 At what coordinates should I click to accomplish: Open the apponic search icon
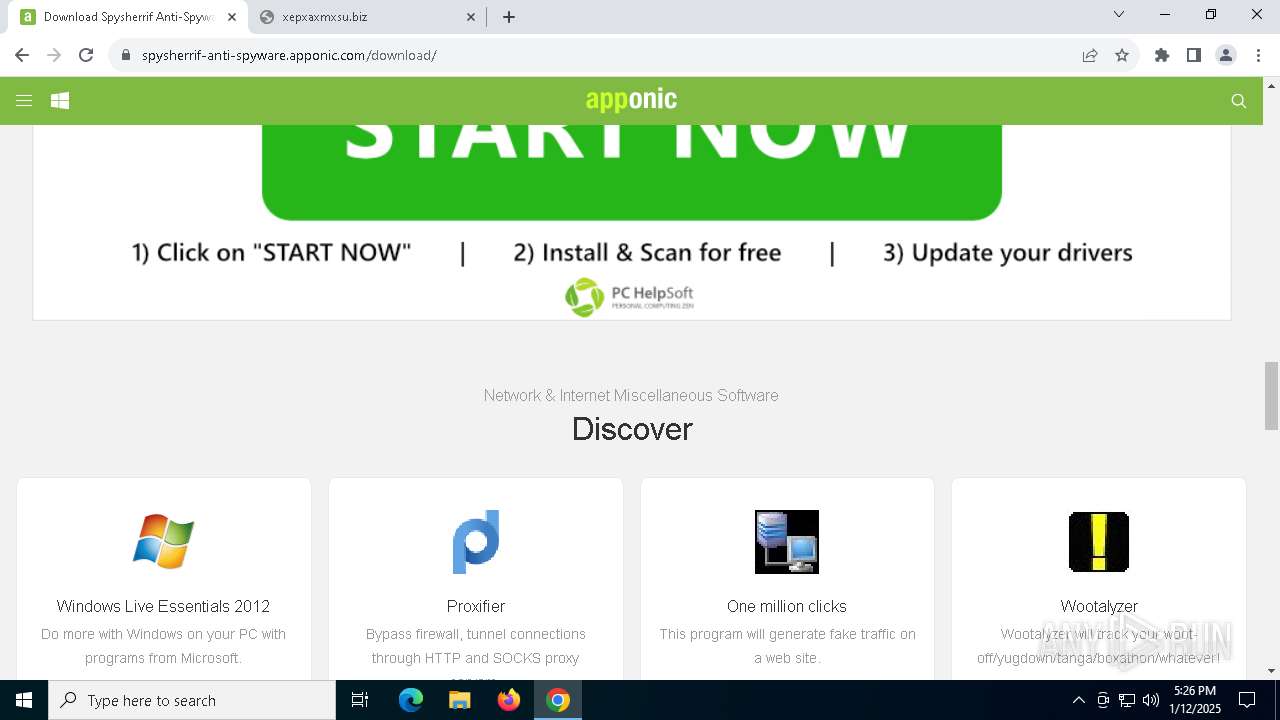point(1238,101)
